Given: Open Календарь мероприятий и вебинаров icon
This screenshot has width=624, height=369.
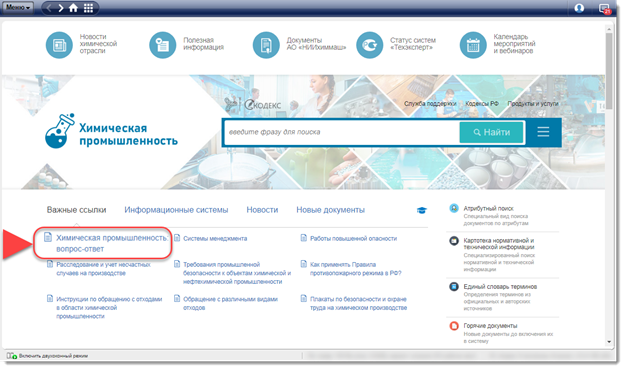Looking at the screenshot, I should point(473,45).
